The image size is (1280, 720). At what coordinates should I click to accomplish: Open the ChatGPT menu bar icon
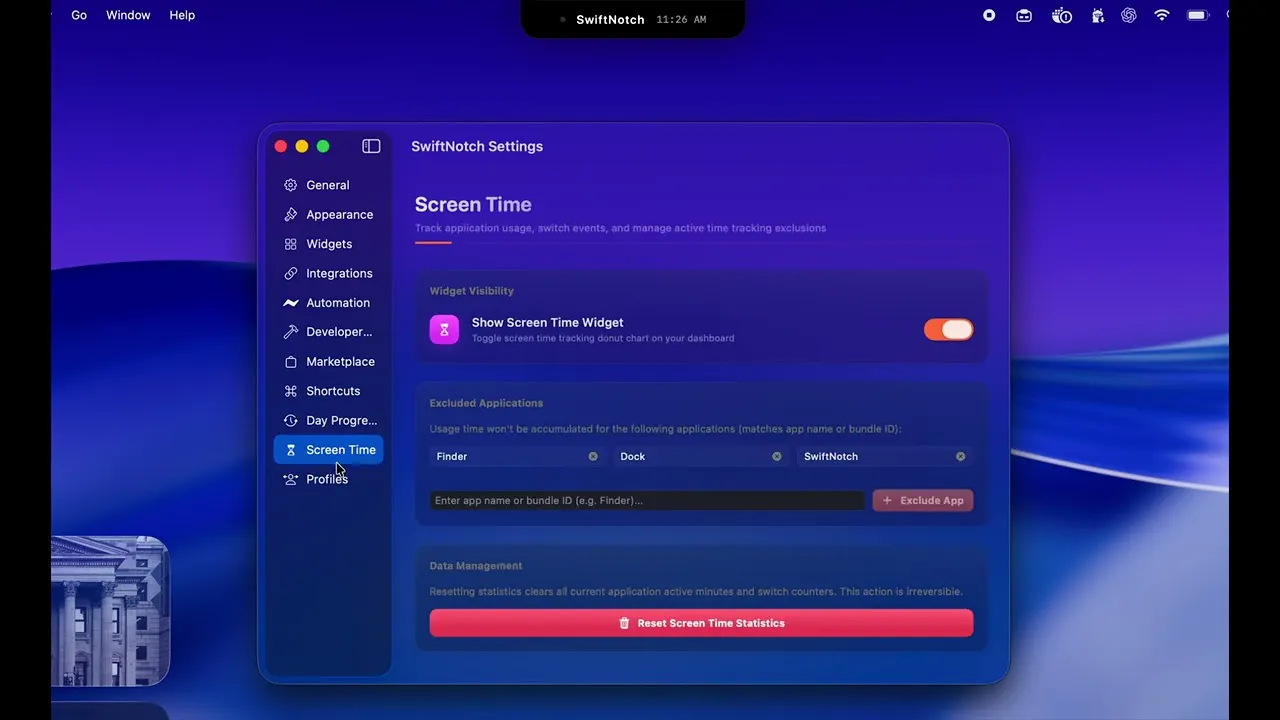coord(1128,15)
